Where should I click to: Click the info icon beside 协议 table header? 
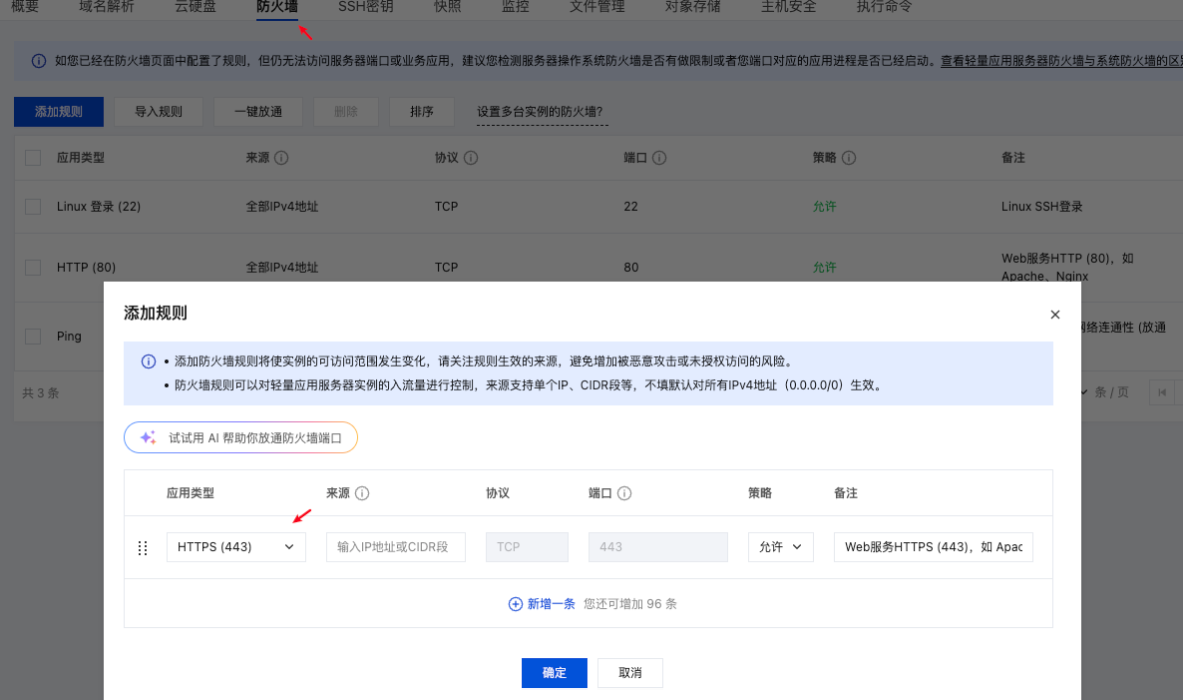coord(471,158)
